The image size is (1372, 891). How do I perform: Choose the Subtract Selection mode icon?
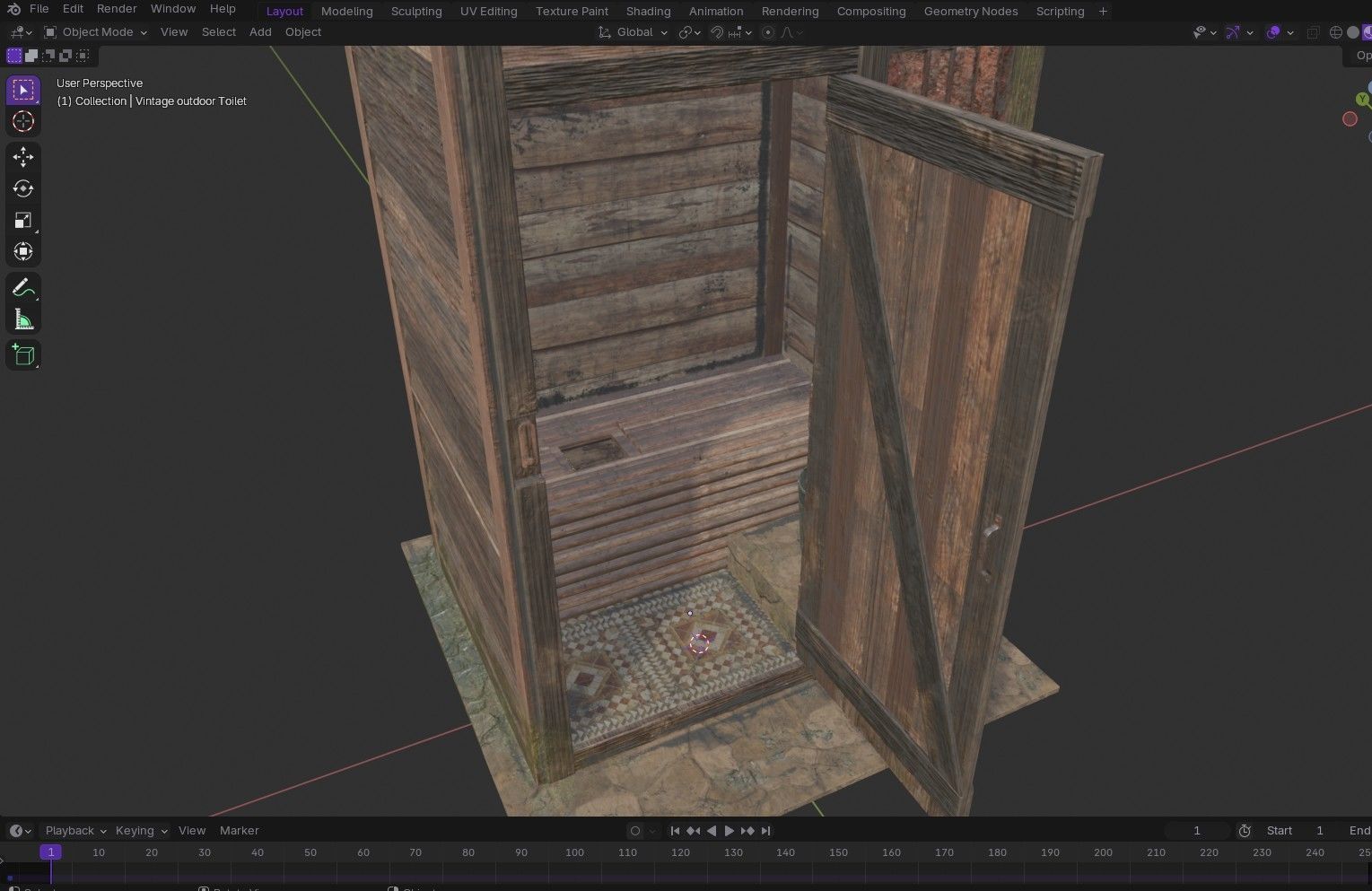click(x=48, y=56)
